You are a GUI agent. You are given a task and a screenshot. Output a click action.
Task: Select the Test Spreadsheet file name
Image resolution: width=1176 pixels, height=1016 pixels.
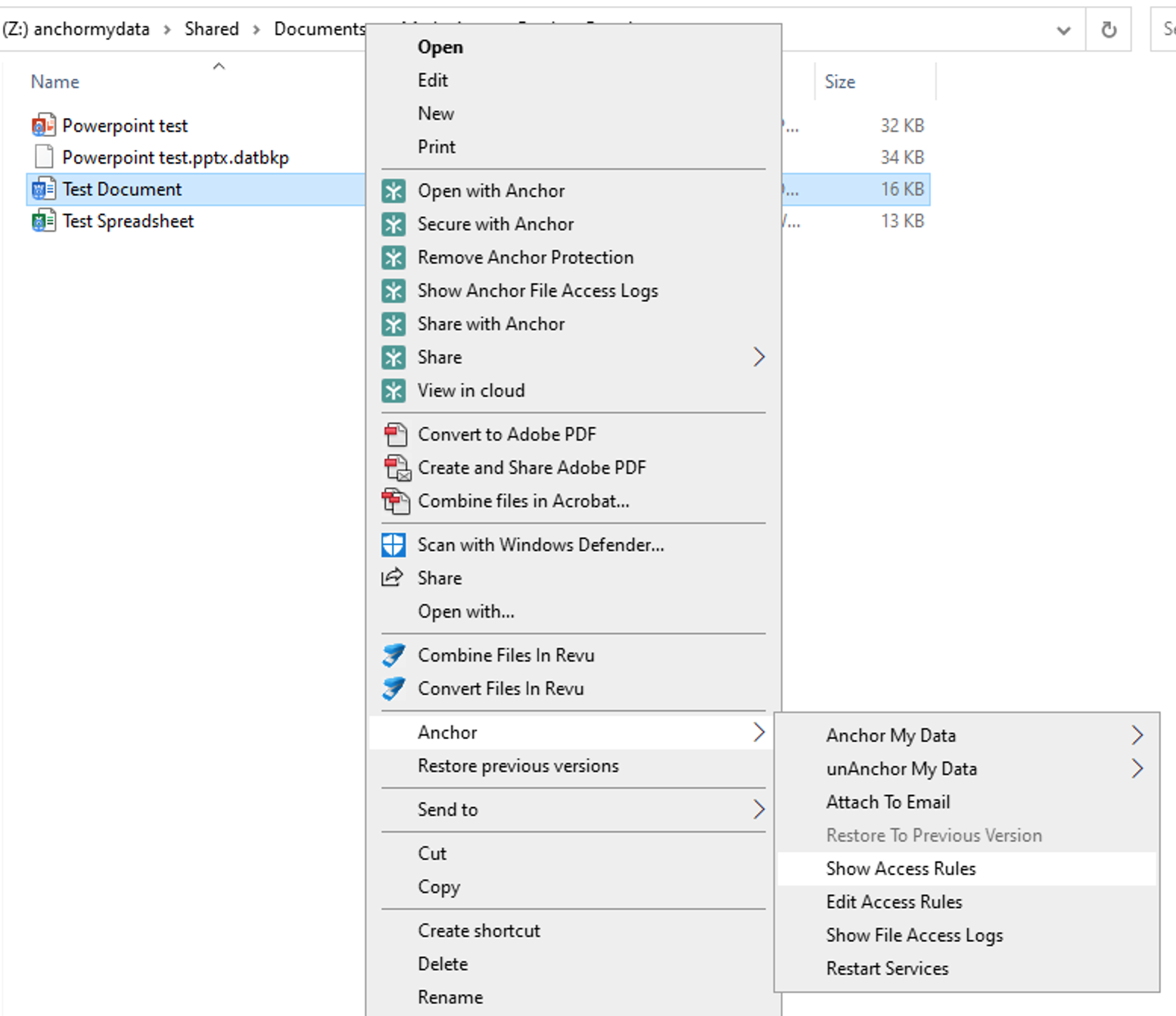[128, 221]
